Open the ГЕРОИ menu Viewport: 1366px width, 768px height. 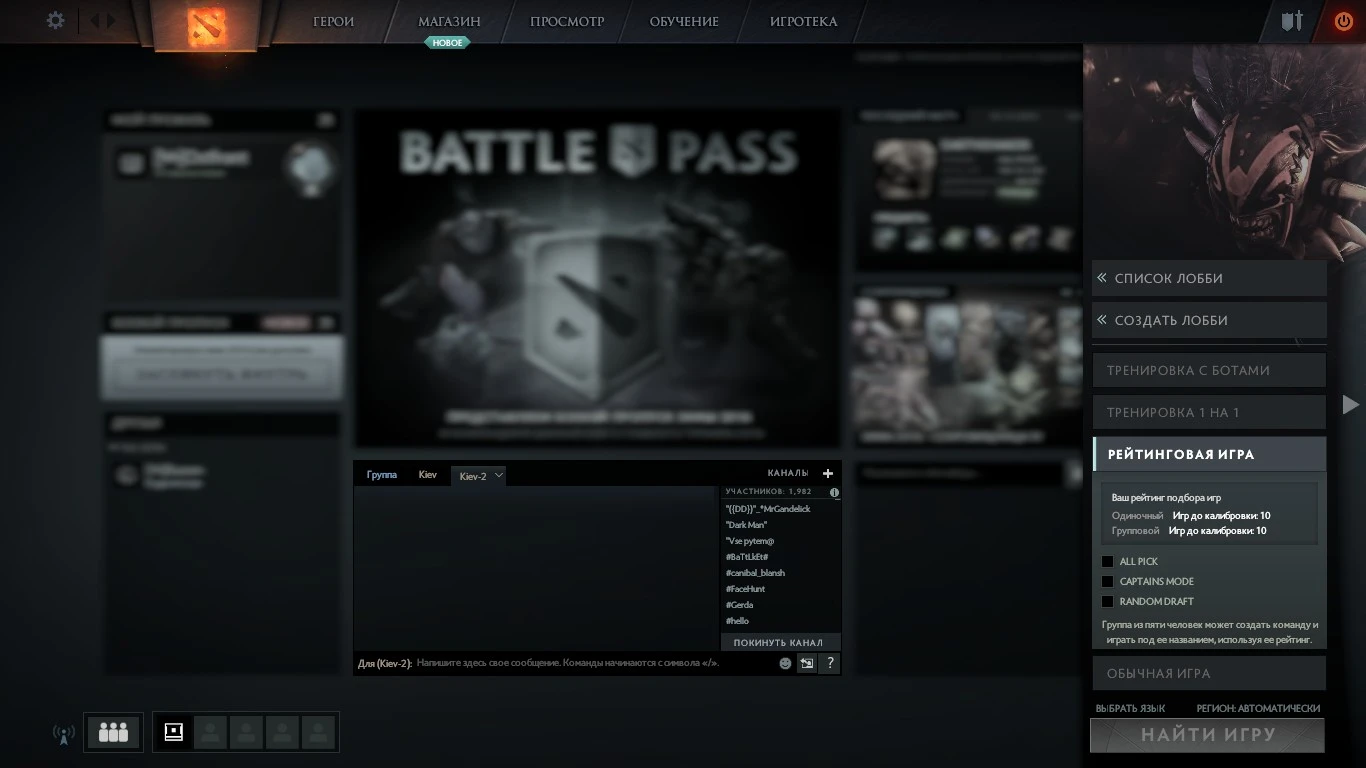tap(334, 21)
